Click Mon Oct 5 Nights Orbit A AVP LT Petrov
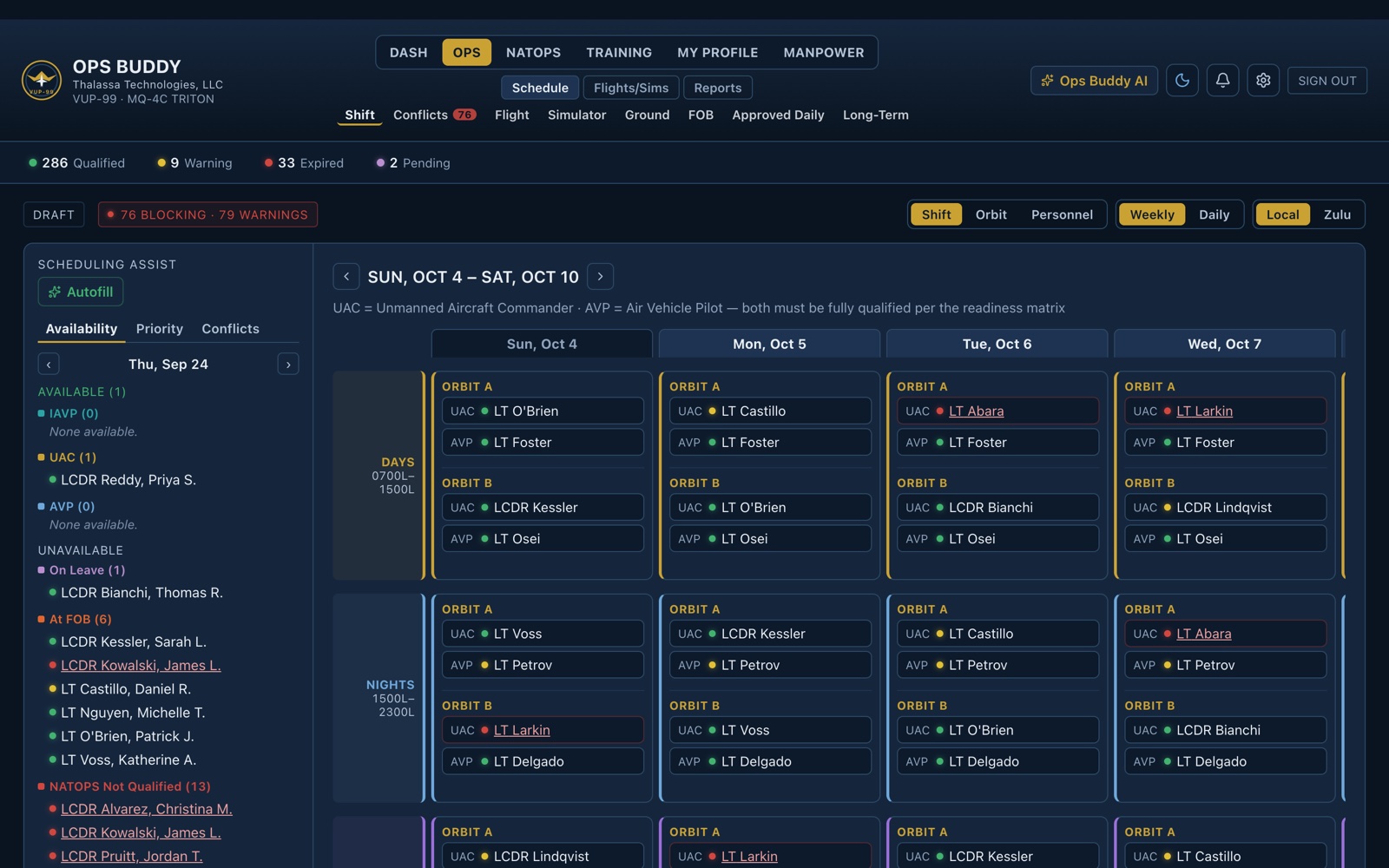 [x=770, y=665]
